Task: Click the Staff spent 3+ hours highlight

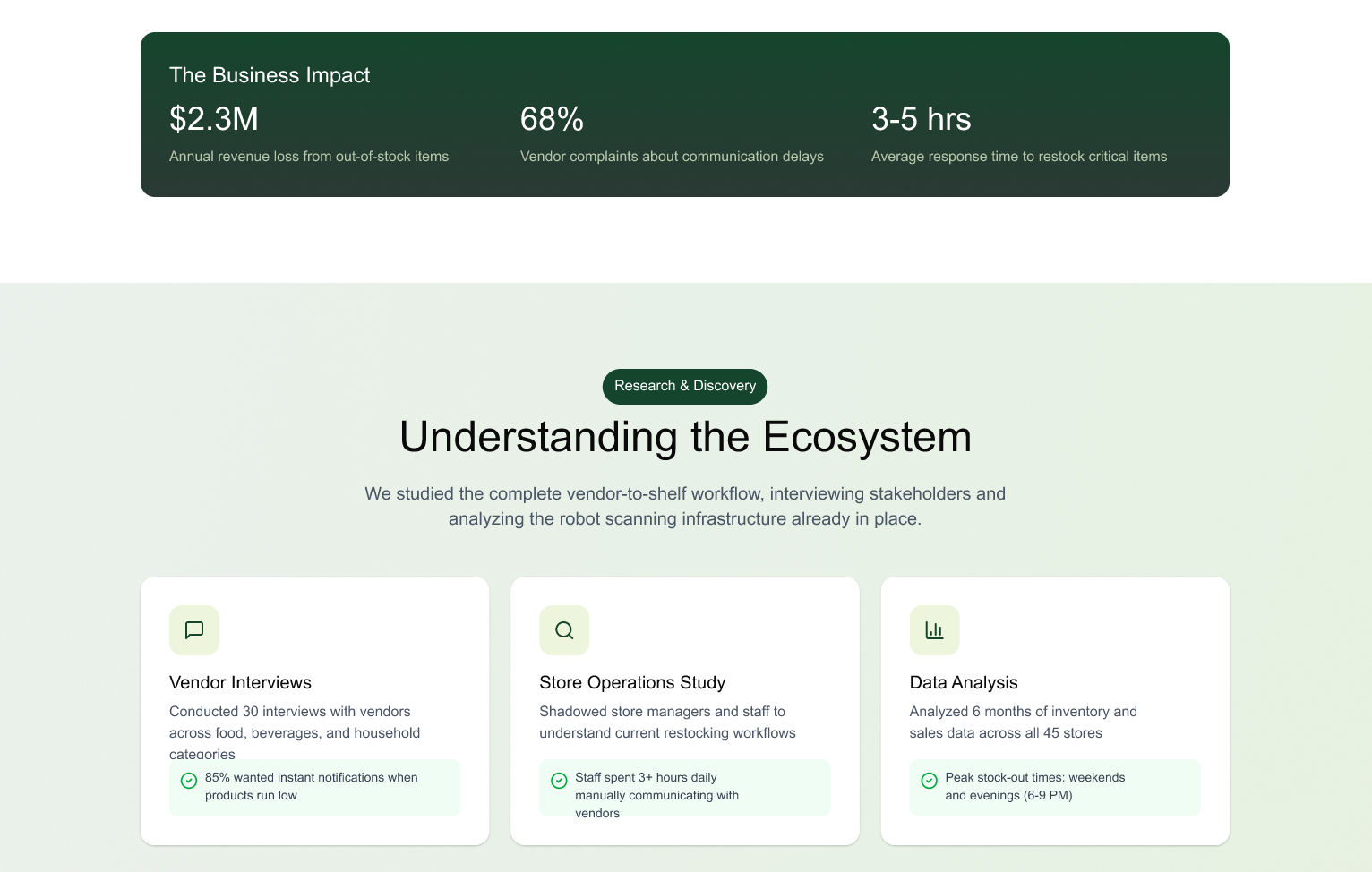Action: click(657, 788)
